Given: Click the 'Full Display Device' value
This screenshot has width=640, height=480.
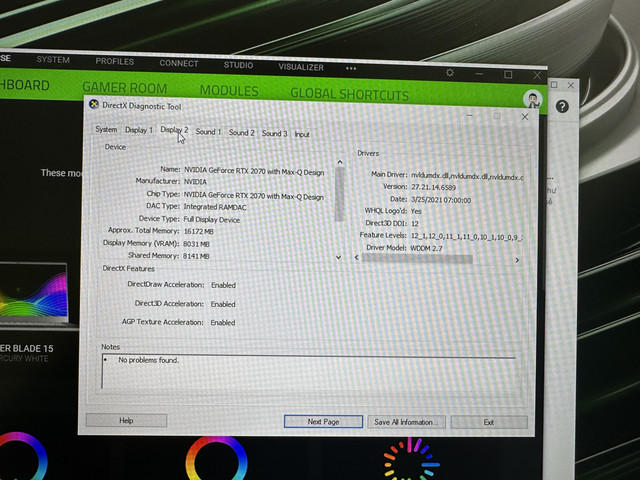Looking at the screenshot, I should point(211,220).
